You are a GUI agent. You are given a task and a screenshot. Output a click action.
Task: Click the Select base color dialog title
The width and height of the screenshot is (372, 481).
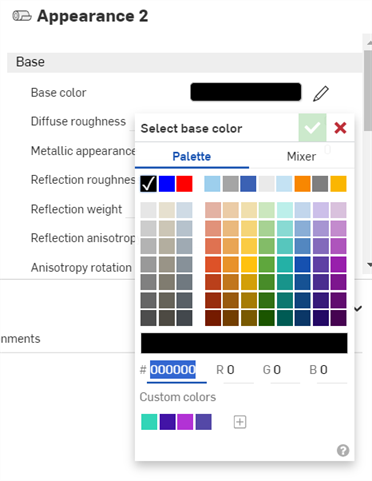(191, 128)
